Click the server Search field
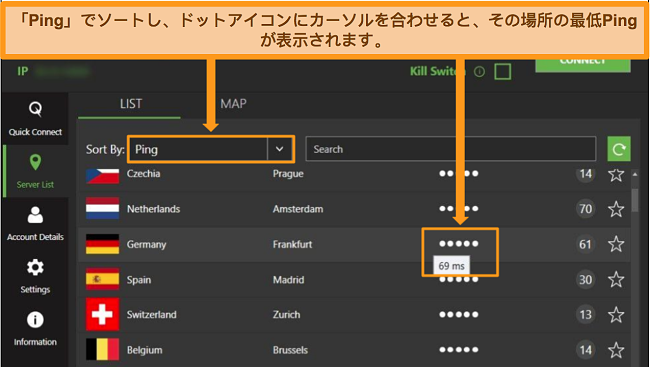The image size is (650, 367). pyautogui.click(x=451, y=149)
